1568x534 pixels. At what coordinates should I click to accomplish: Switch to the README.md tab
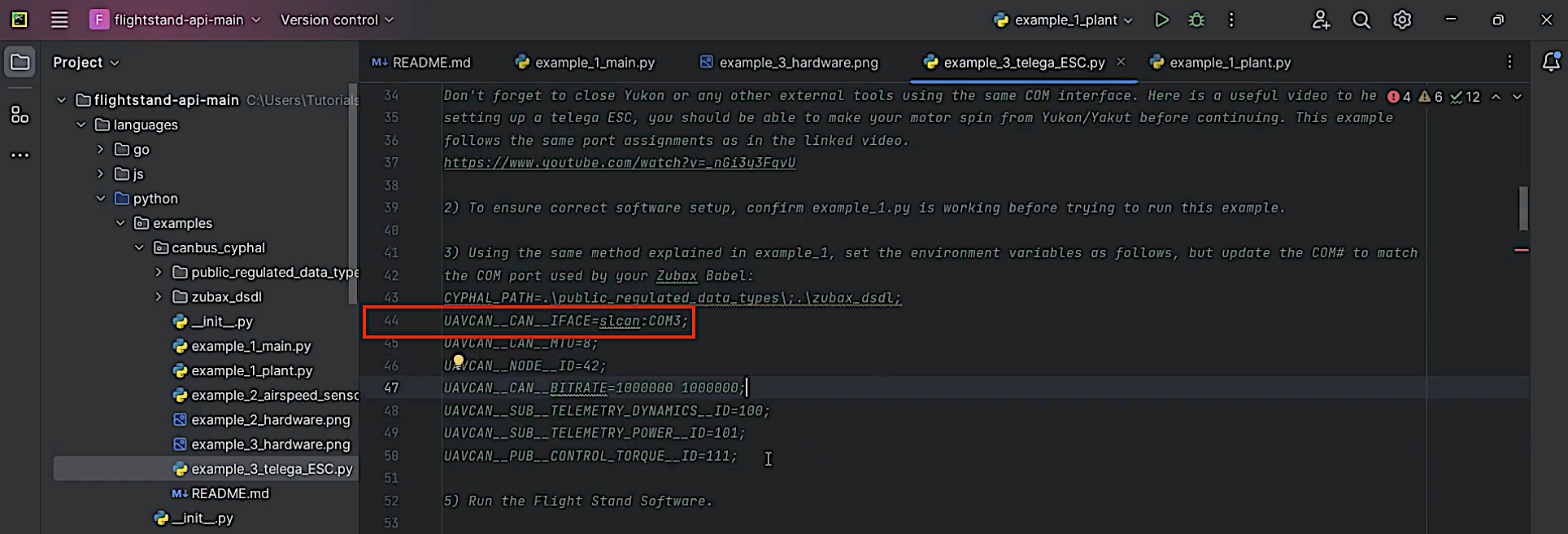[x=421, y=62]
